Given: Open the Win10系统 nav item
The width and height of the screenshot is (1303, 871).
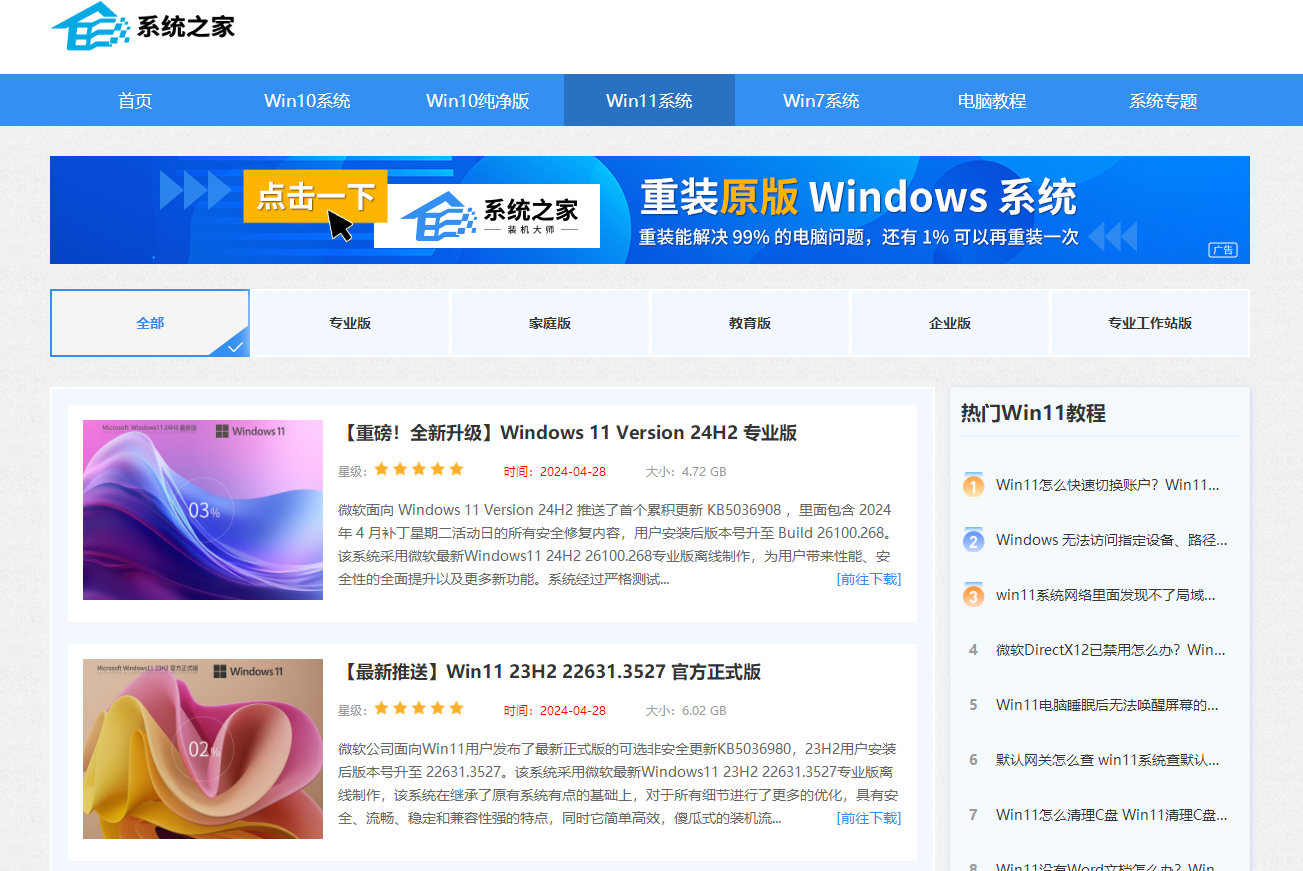Looking at the screenshot, I should click(307, 100).
